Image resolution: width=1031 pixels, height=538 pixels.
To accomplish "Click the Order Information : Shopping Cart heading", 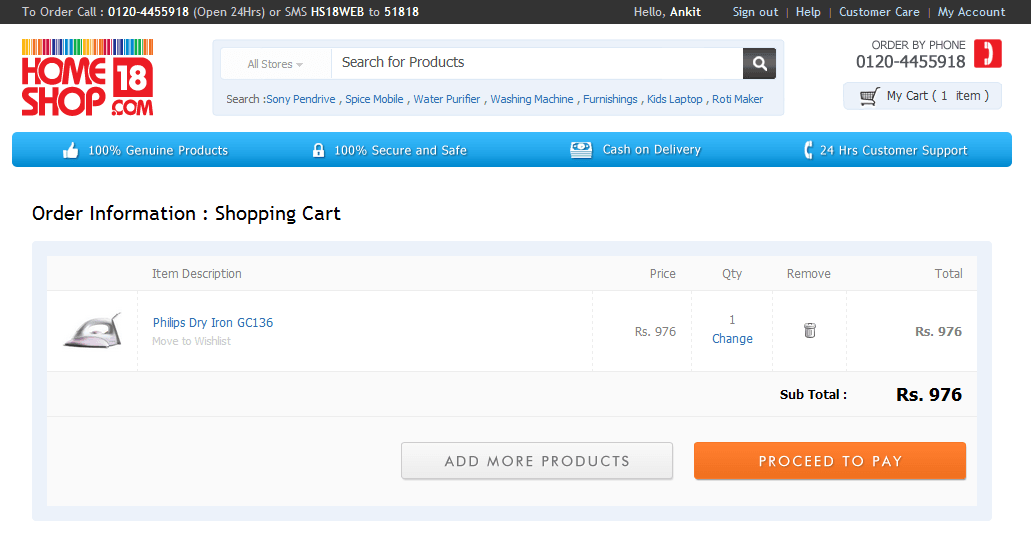I will click(x=187, y=214).
